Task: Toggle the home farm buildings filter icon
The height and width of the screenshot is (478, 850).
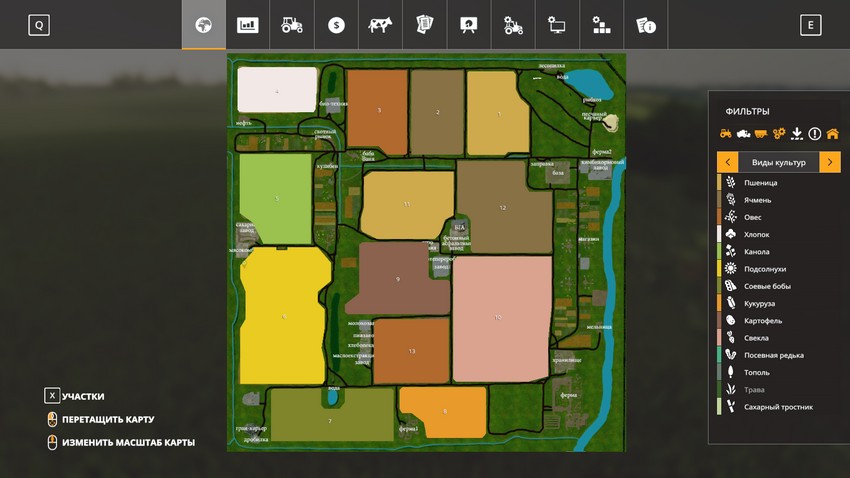Action: [832, 133]
